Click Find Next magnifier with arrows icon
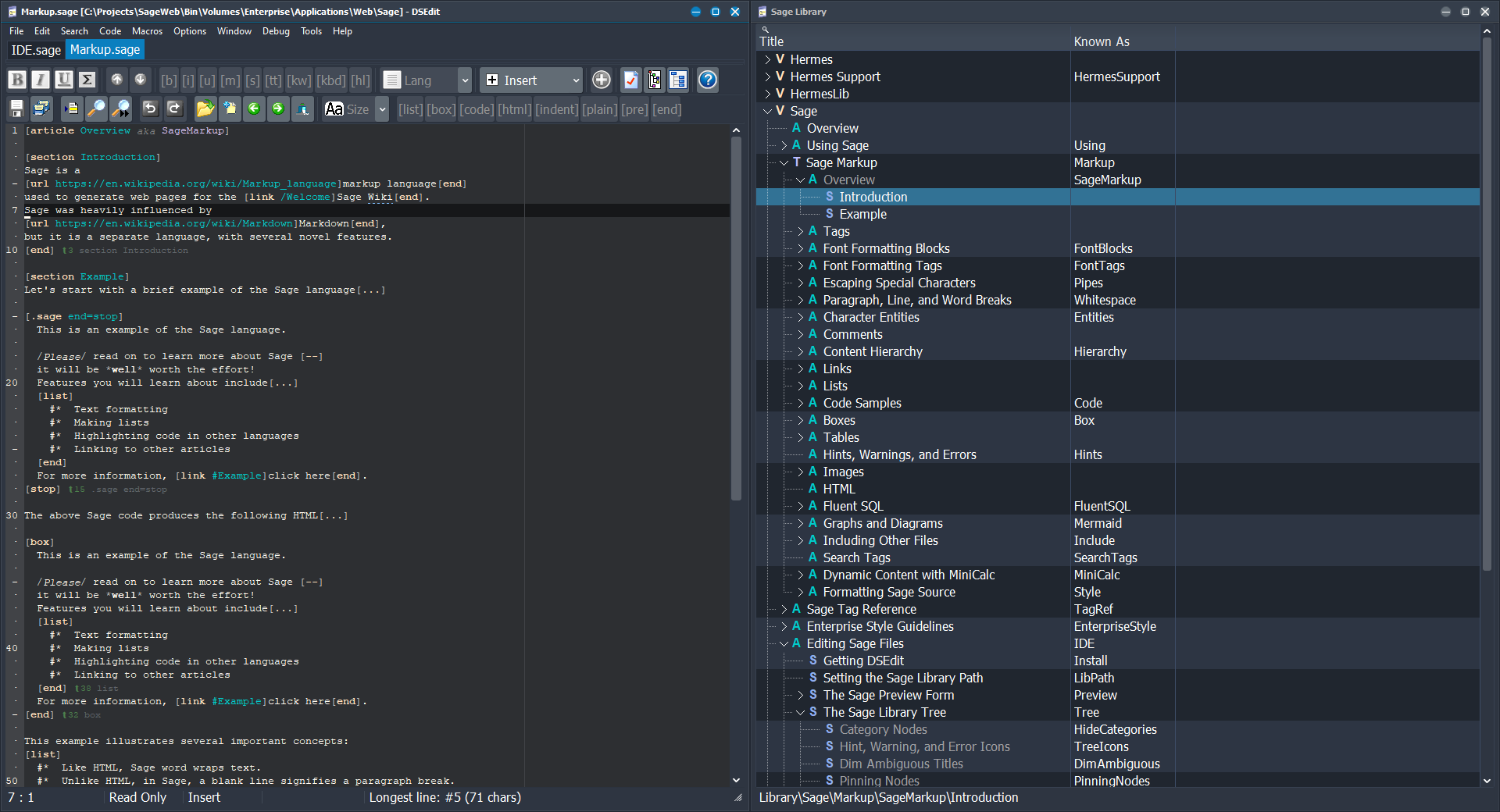This screenshot has width=1500, height=812. tap(120, 109)
